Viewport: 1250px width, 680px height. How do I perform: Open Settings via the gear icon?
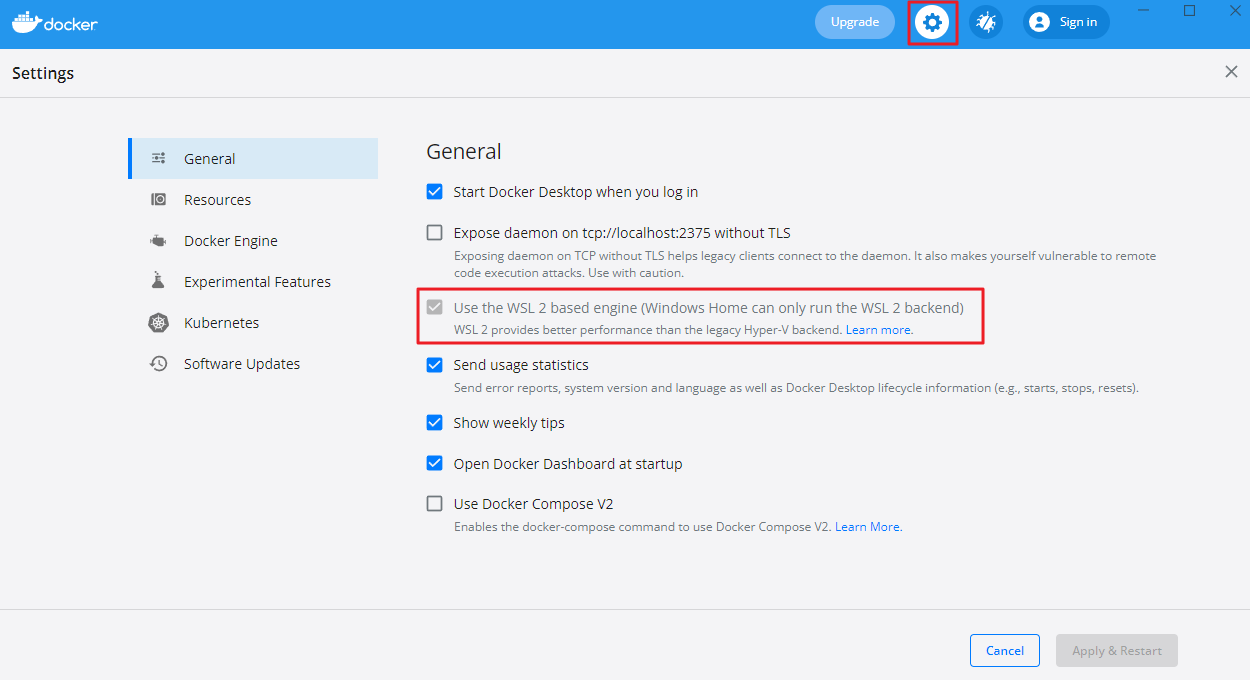click(932, 22)
